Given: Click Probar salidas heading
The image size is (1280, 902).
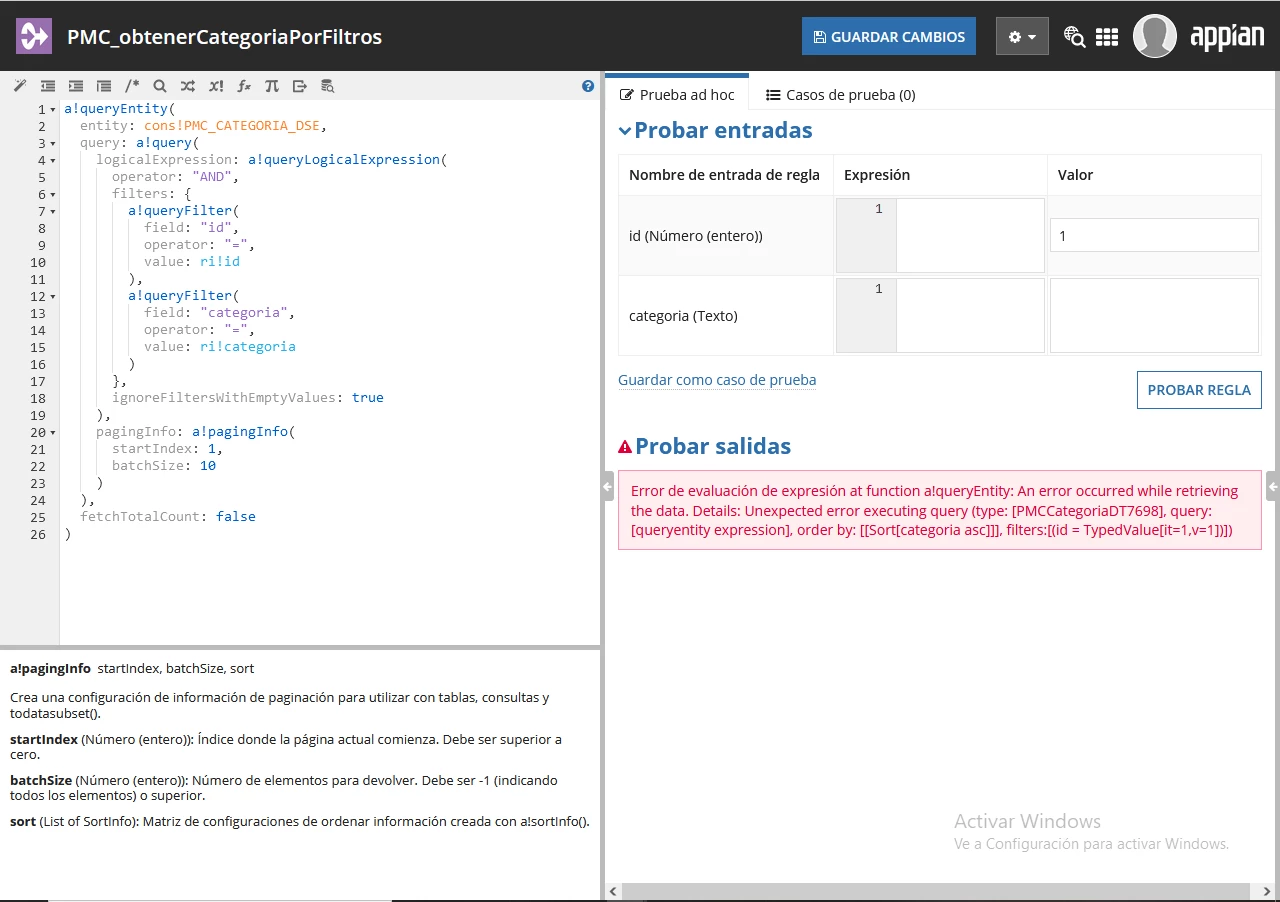Looking at the screenshot, I should coord(713,446).
